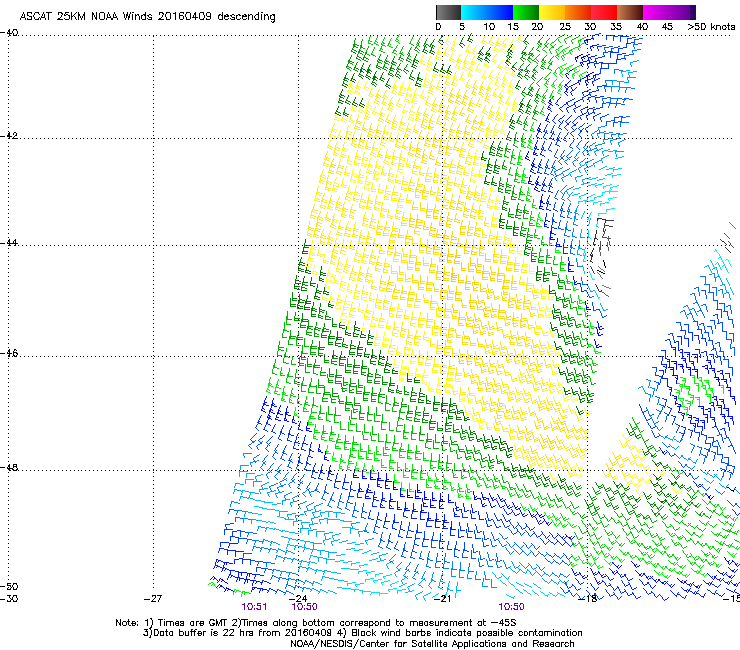Image resolution: width=740 pixels, height=650 pixels.
Task: Click the '-44' latitude axis label
Action: (x=9, y=243)
